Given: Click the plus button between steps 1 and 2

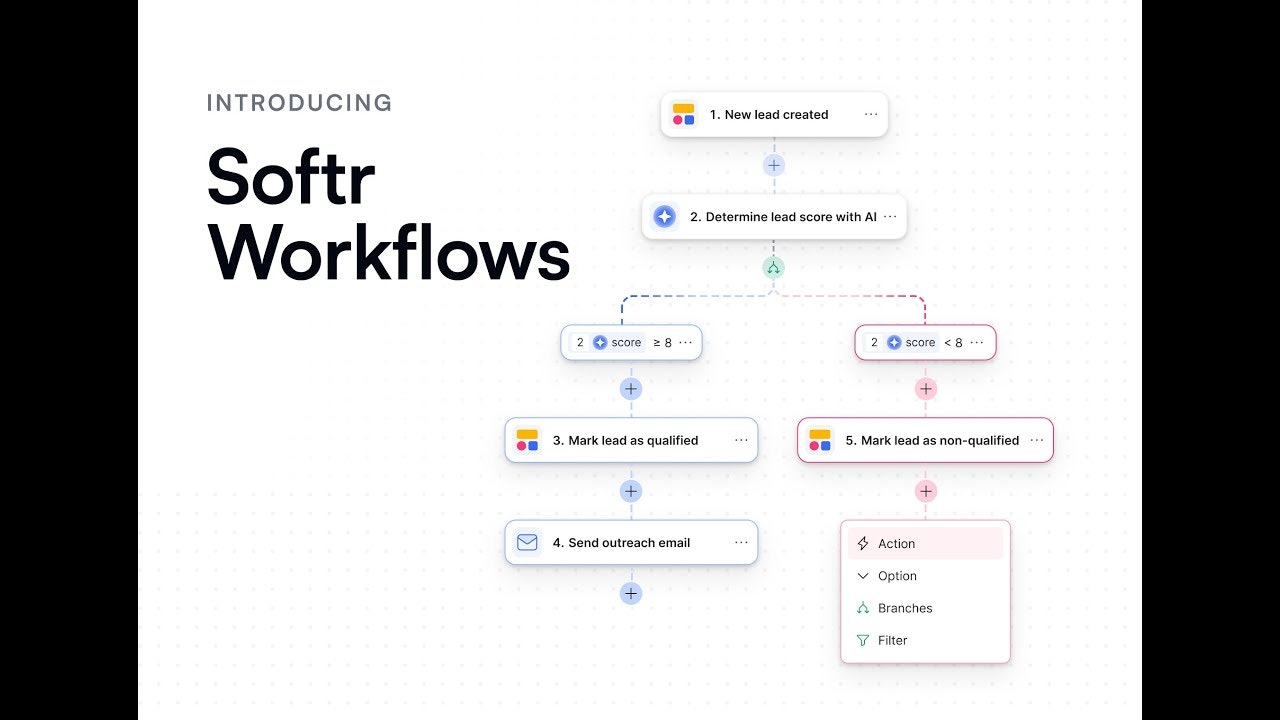Looking at the screenshot, I should click(773, 164).
